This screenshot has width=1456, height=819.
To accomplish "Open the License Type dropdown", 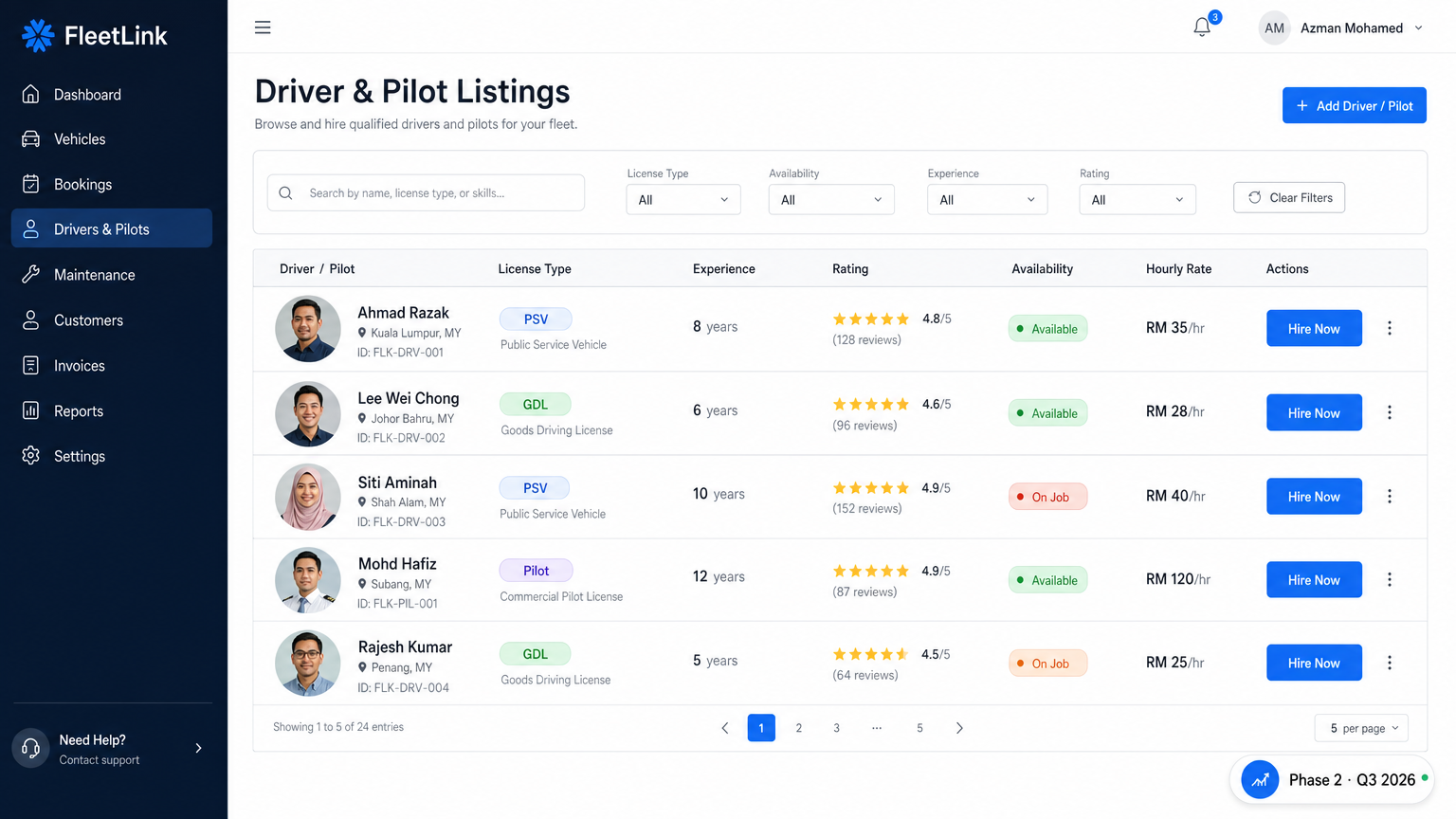I will (x=682, y=199).
